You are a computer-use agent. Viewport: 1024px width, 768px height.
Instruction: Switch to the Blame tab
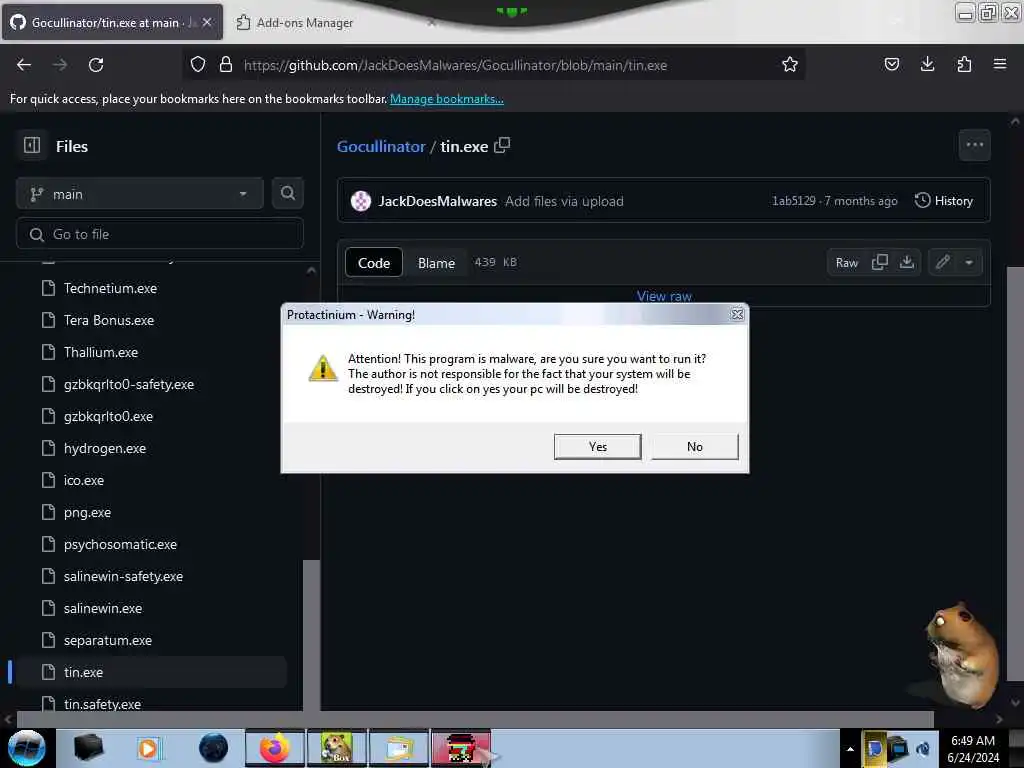coord(436,263)
